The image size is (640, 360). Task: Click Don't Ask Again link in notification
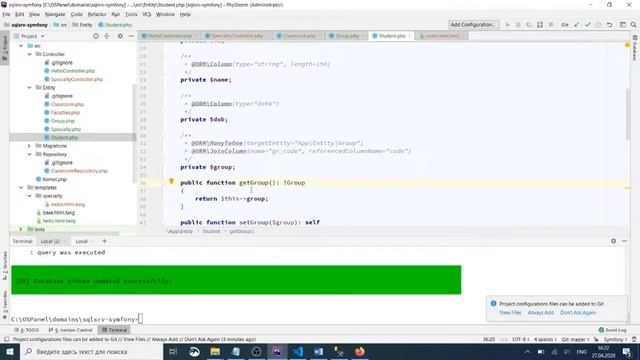[x=578, y=313]
